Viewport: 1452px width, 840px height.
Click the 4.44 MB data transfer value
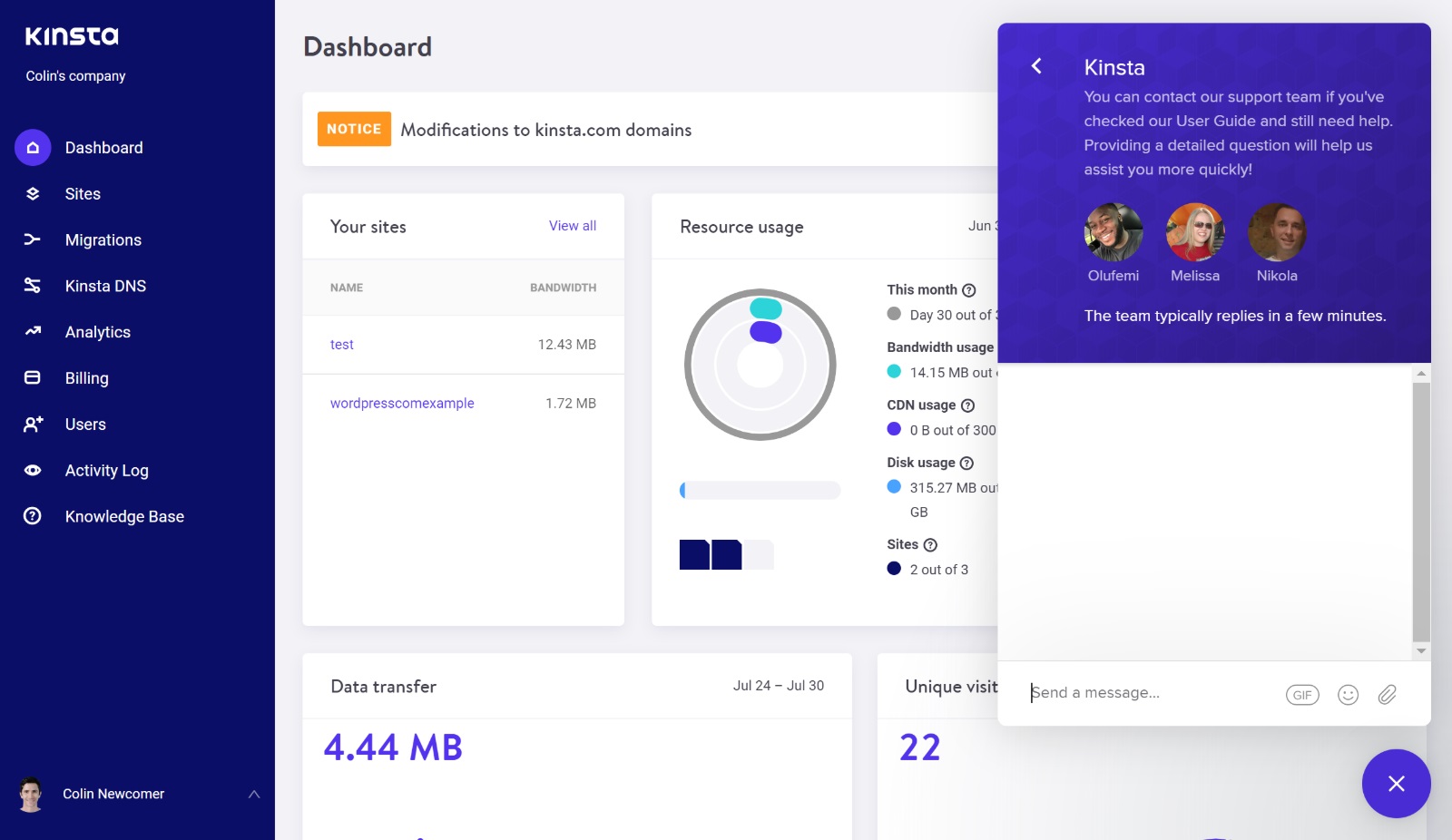393,747
